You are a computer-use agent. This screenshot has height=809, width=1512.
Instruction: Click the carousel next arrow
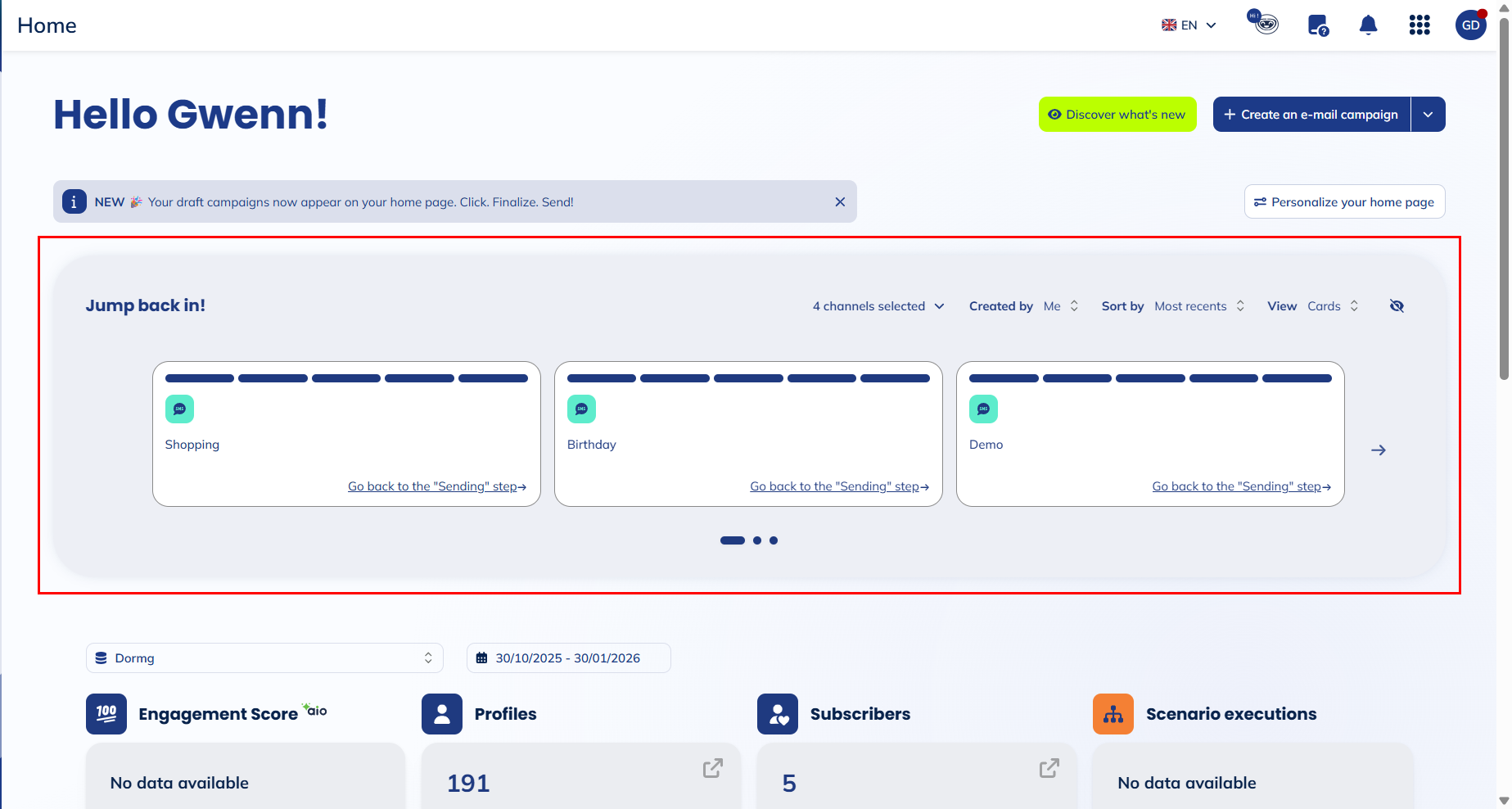coord(1379,450)
